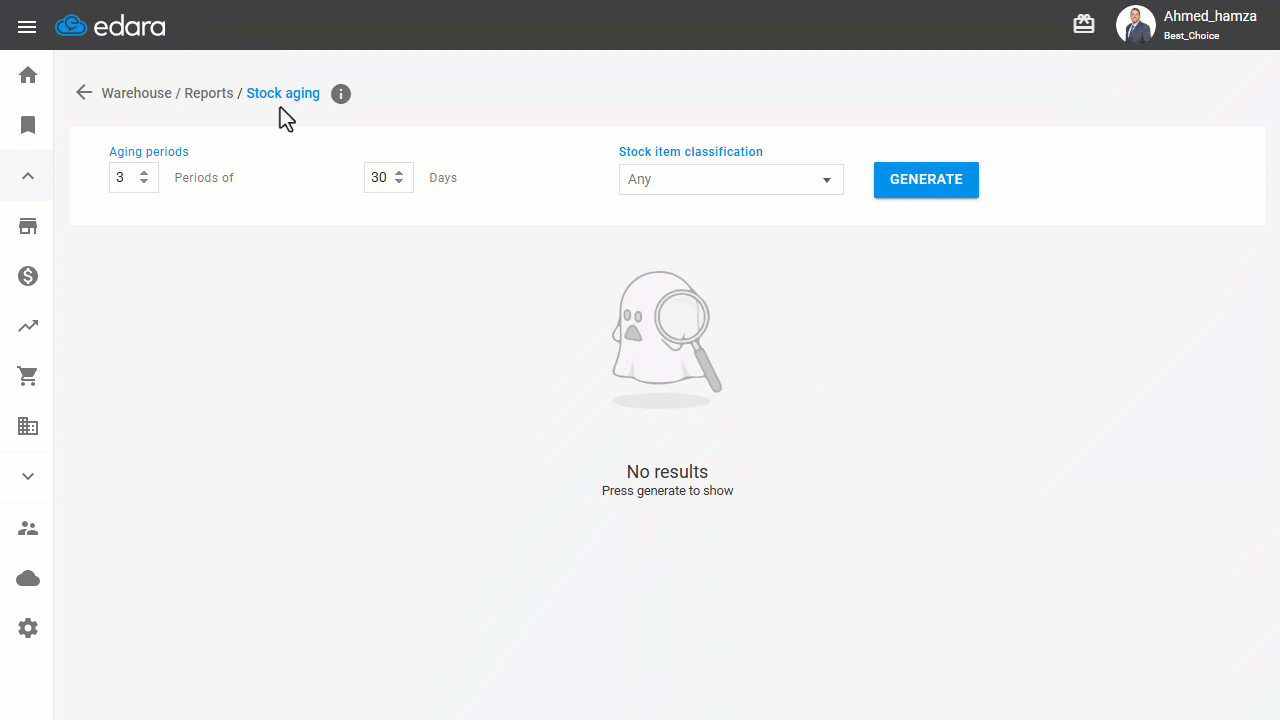Open Stock item classification dropdown
This screenshot has width=1280, height=720.
click(x=731, y=179)
